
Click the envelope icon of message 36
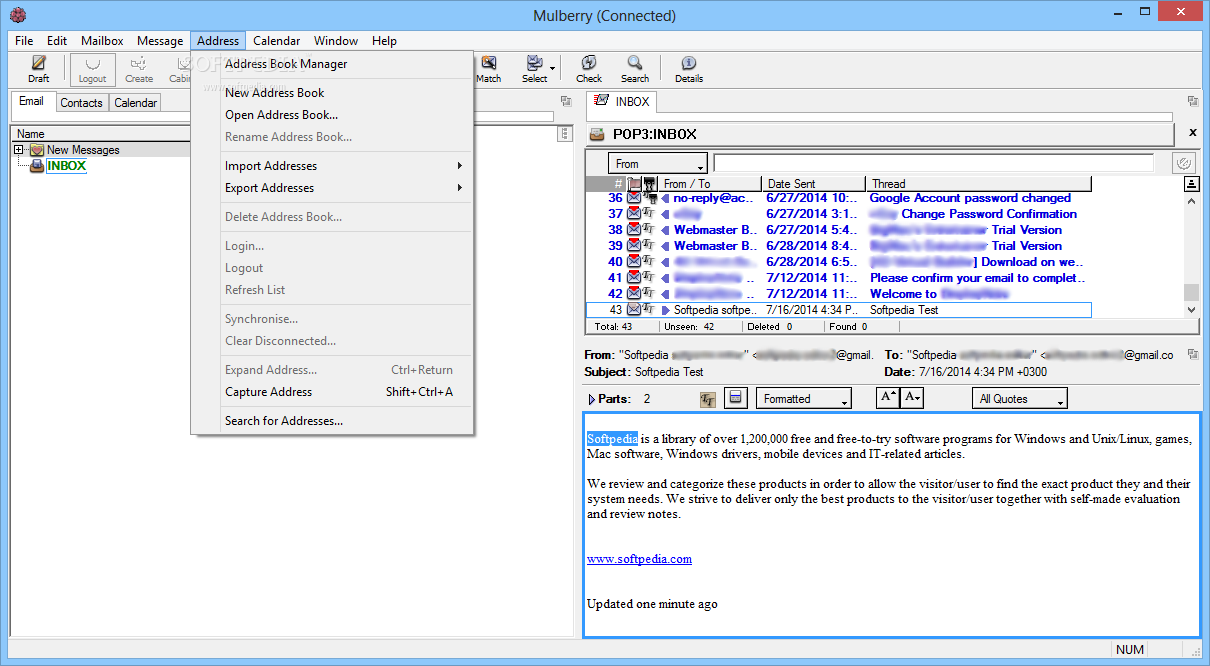click(x=634, y=198)
